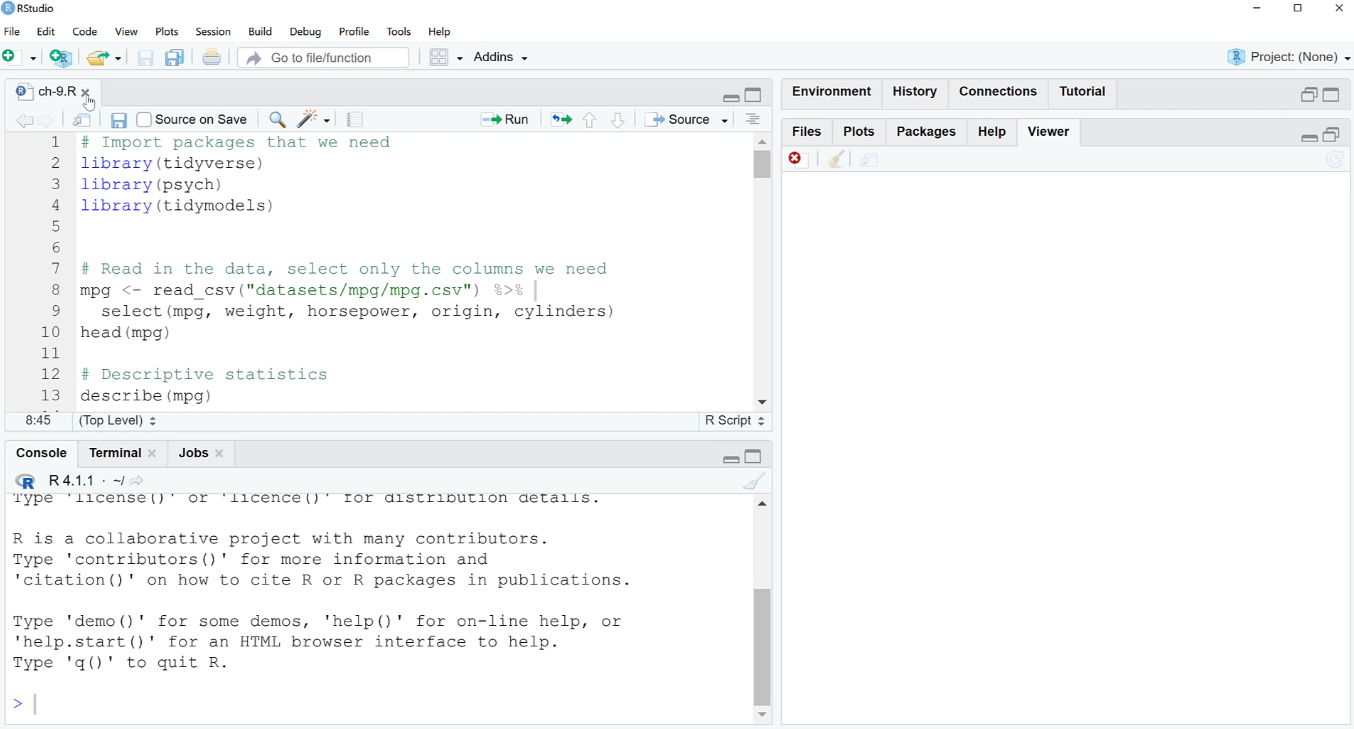This screenshot has height=729, width=1354.
Task: Open the Profile menu
Action: (354, 32)
